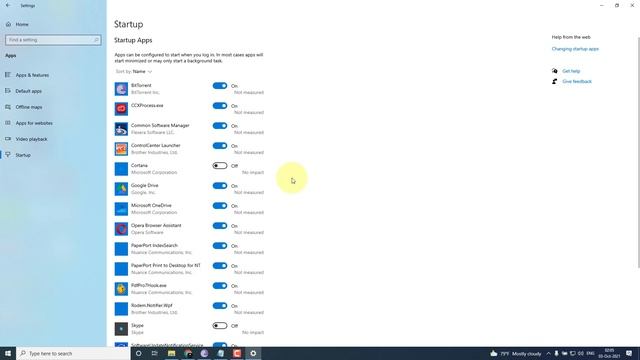Open the Windows Start menu
Screen dimensions: 640x360
(x=8, y=353)
